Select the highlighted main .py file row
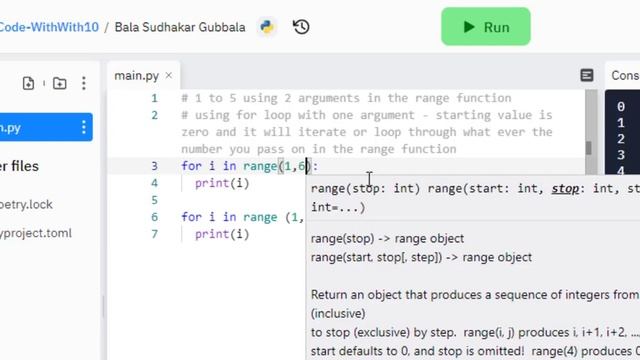Screen dimensions: 640x360 coord(46,127)
